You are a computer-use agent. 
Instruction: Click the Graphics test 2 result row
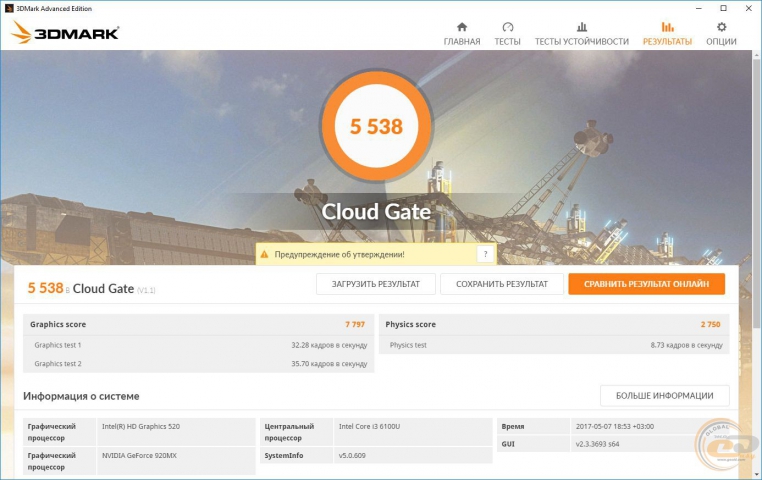pyautogui.click(x=198, y=363)
